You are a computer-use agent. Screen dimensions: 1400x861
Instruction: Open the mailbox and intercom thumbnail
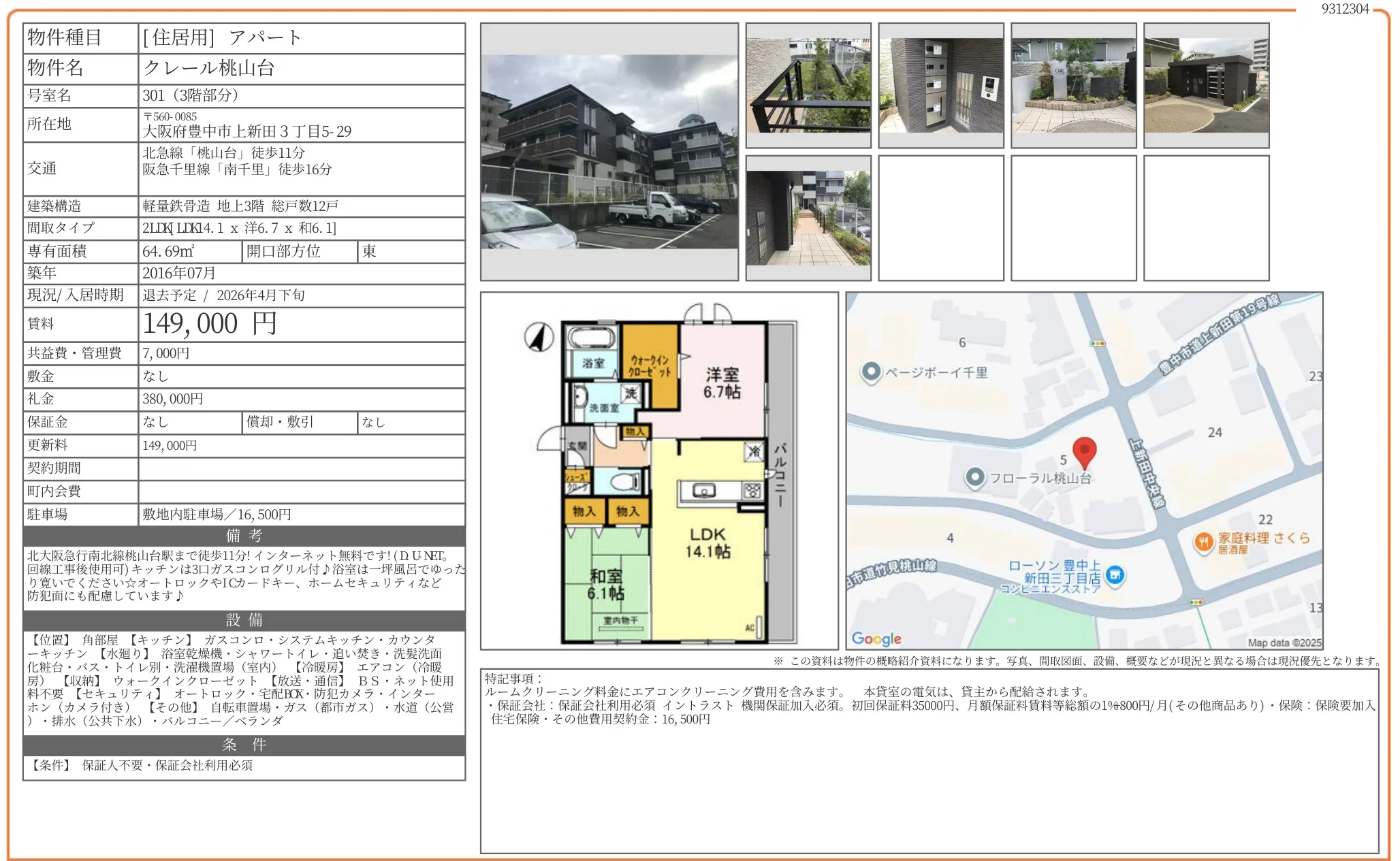(x=940, y=85)
